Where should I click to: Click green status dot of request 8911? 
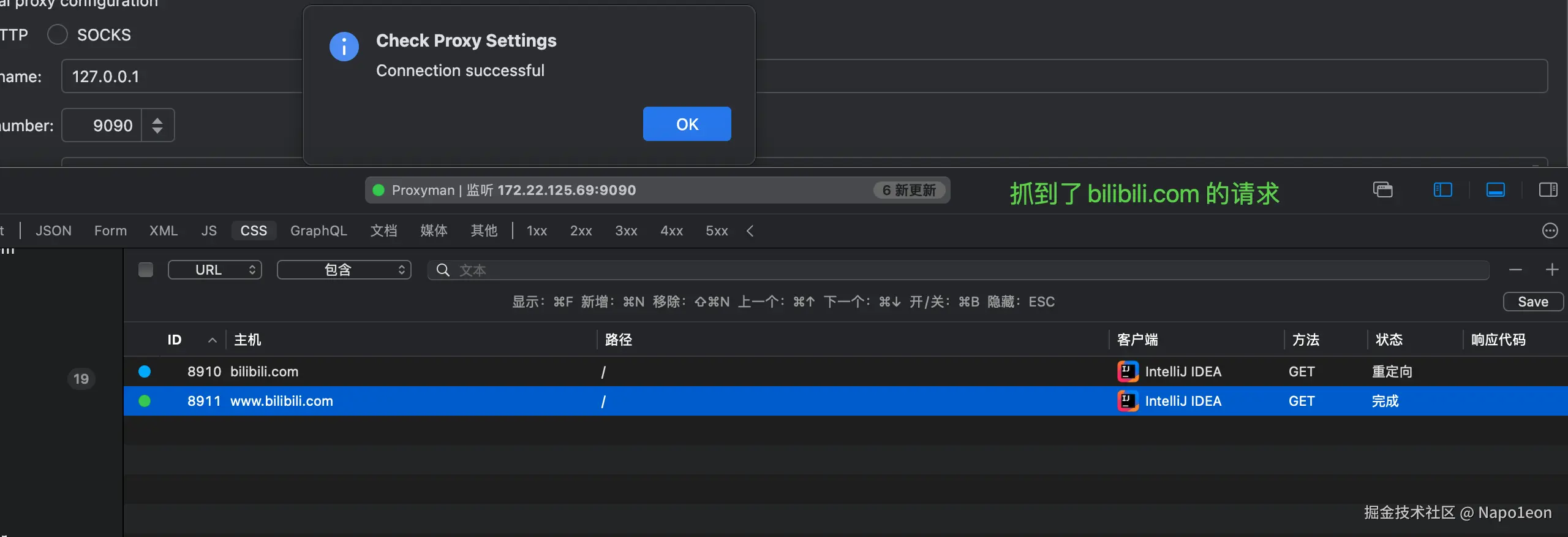click(145, 401)
